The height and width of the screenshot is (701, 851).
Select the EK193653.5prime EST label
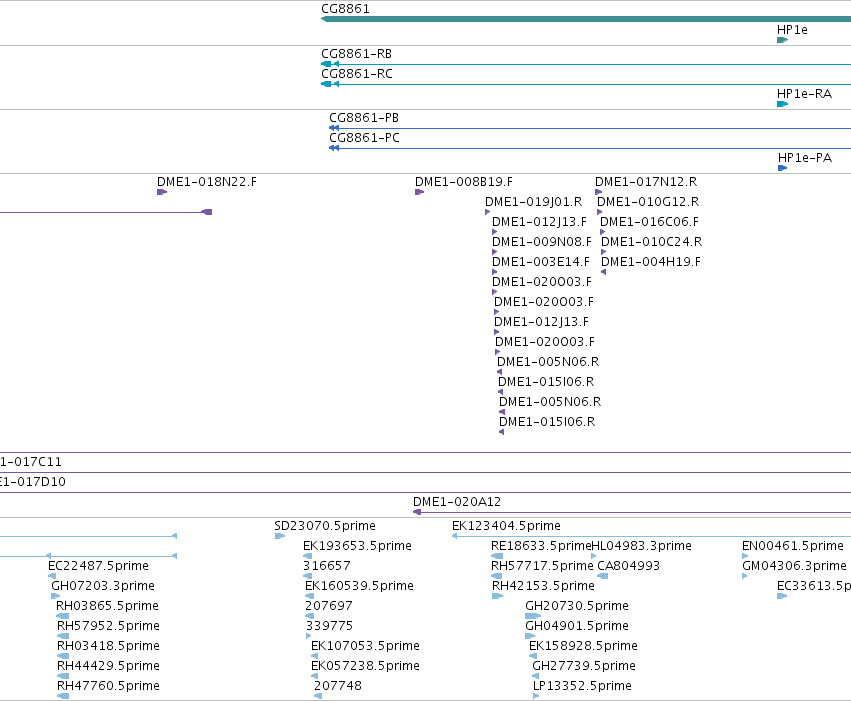[358, 546]
